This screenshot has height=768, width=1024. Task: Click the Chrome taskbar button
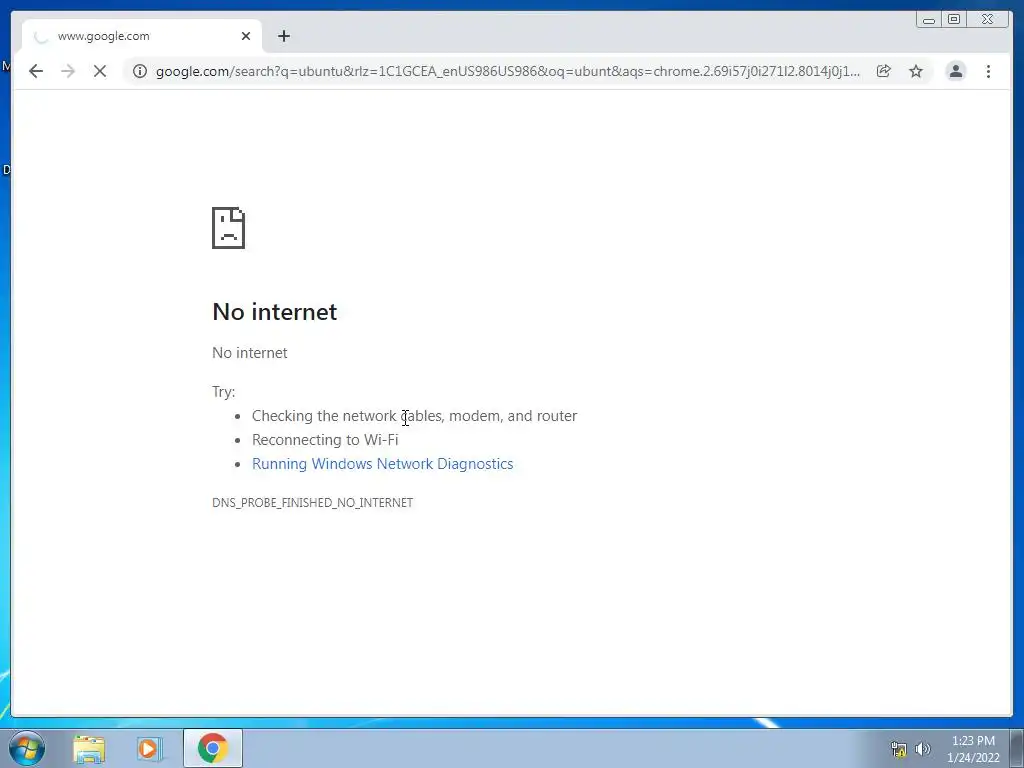(212, 748)
